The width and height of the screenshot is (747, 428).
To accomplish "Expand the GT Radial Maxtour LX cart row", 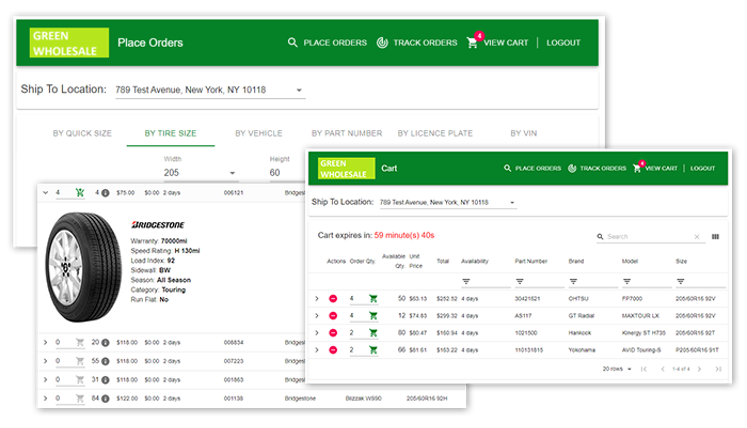I will click(x=317, y=316).
